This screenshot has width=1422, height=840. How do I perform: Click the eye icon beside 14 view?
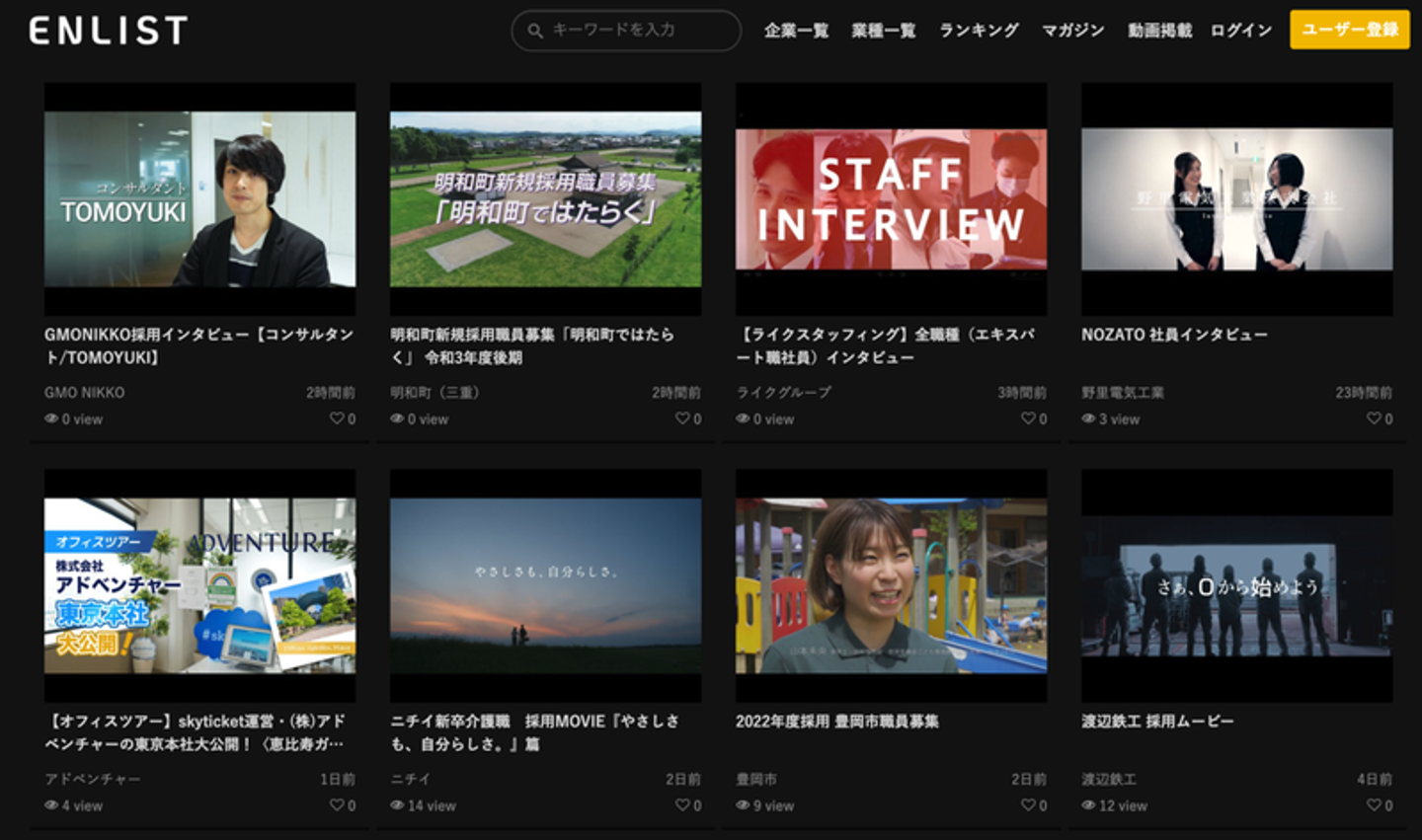tap(397, 805)
